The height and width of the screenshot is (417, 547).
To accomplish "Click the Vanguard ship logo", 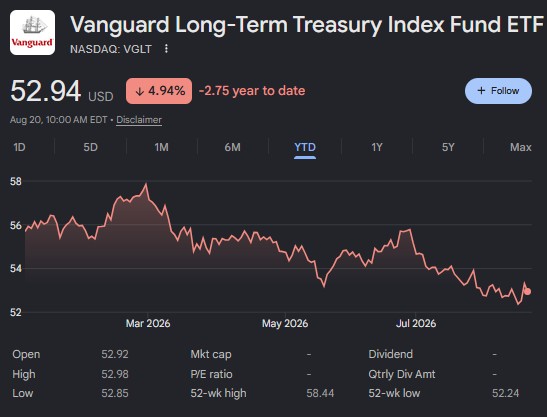I will 32,32.
